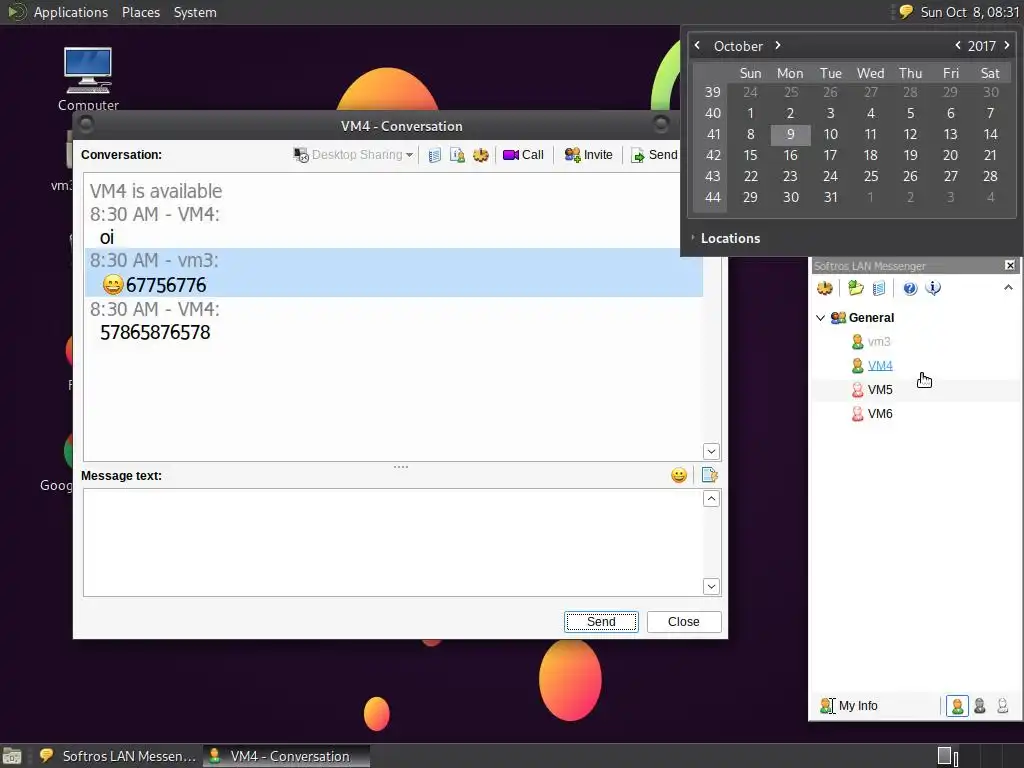Click conversation history scroll down arrow
Viewport: 1024px width, 768px height.
[711, 451]
